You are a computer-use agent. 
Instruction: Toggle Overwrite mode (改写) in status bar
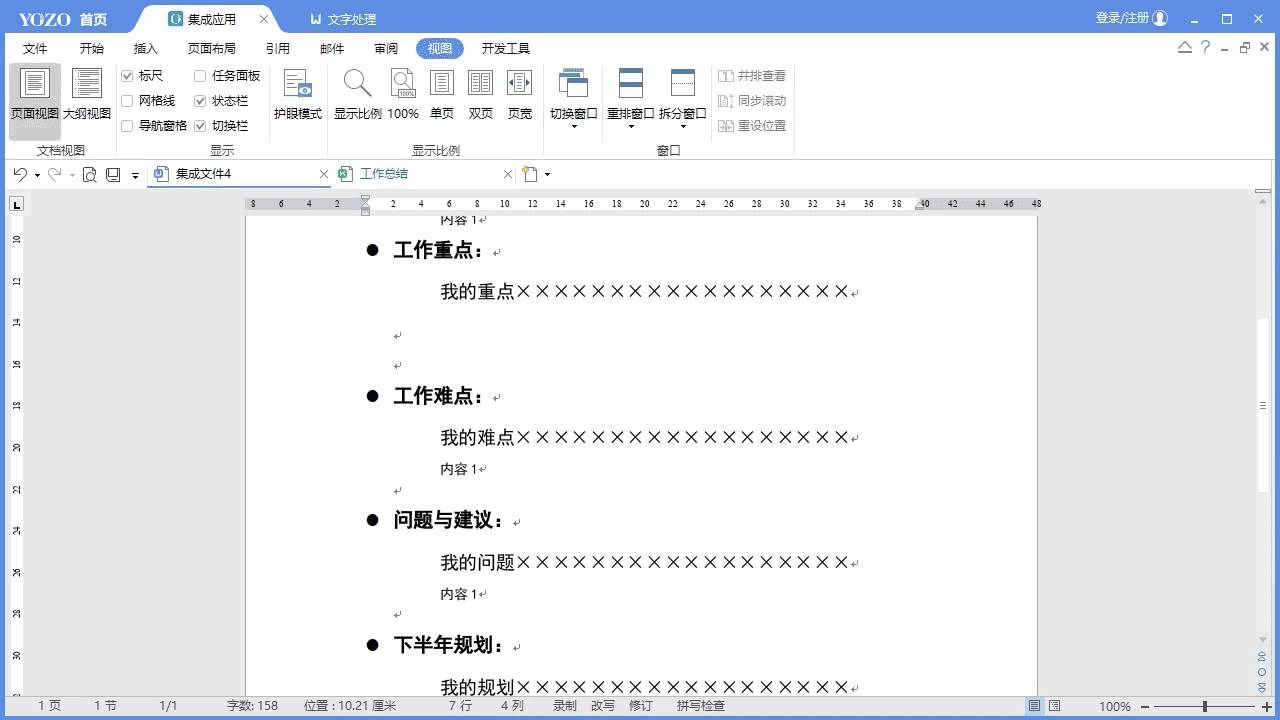coord(603,706)
